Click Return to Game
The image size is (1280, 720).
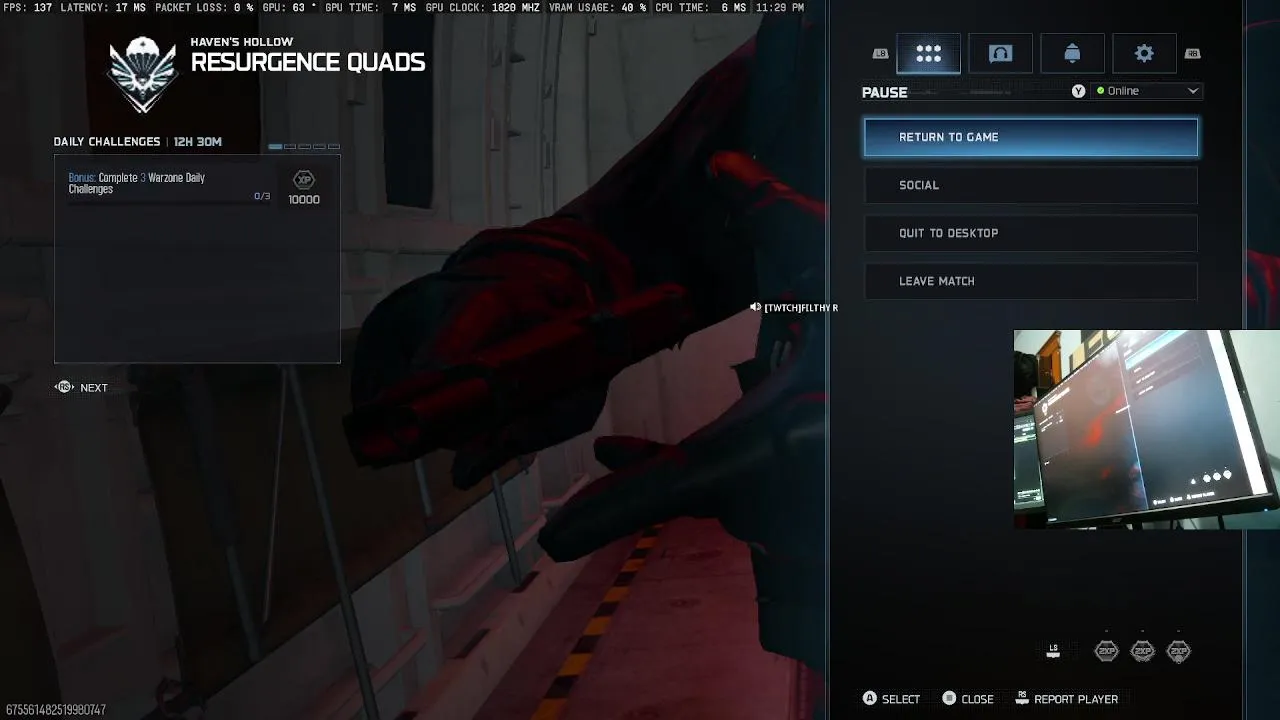pyautogui.click(x=1031, y=137)
